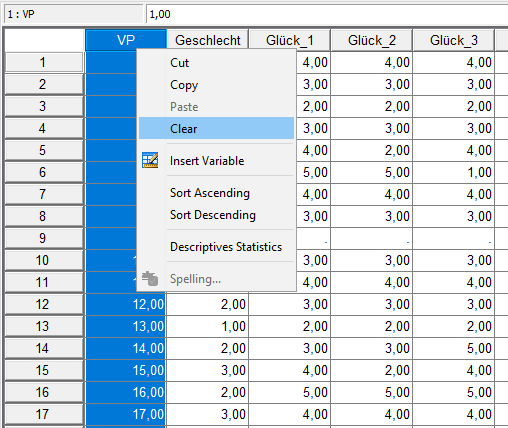The width and height of the screenshot is (508, 428).
Task: Select row header 12
Action: click(44, 304)
